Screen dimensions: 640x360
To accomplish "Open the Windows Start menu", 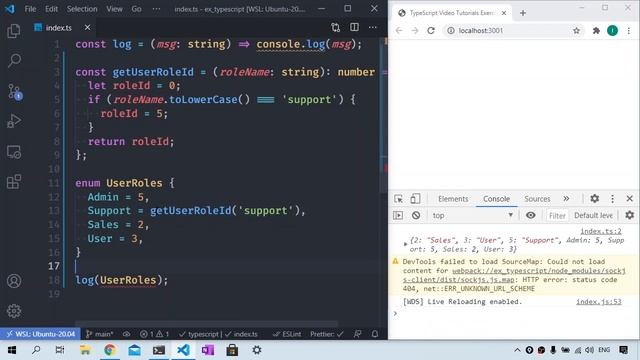I will click(x=12, y=350).
